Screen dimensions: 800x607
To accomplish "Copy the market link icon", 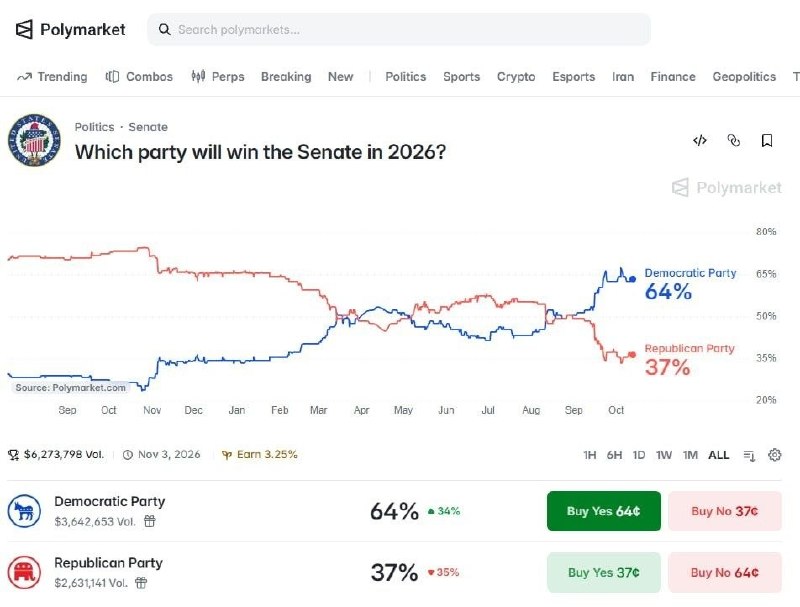I will 733,140.
